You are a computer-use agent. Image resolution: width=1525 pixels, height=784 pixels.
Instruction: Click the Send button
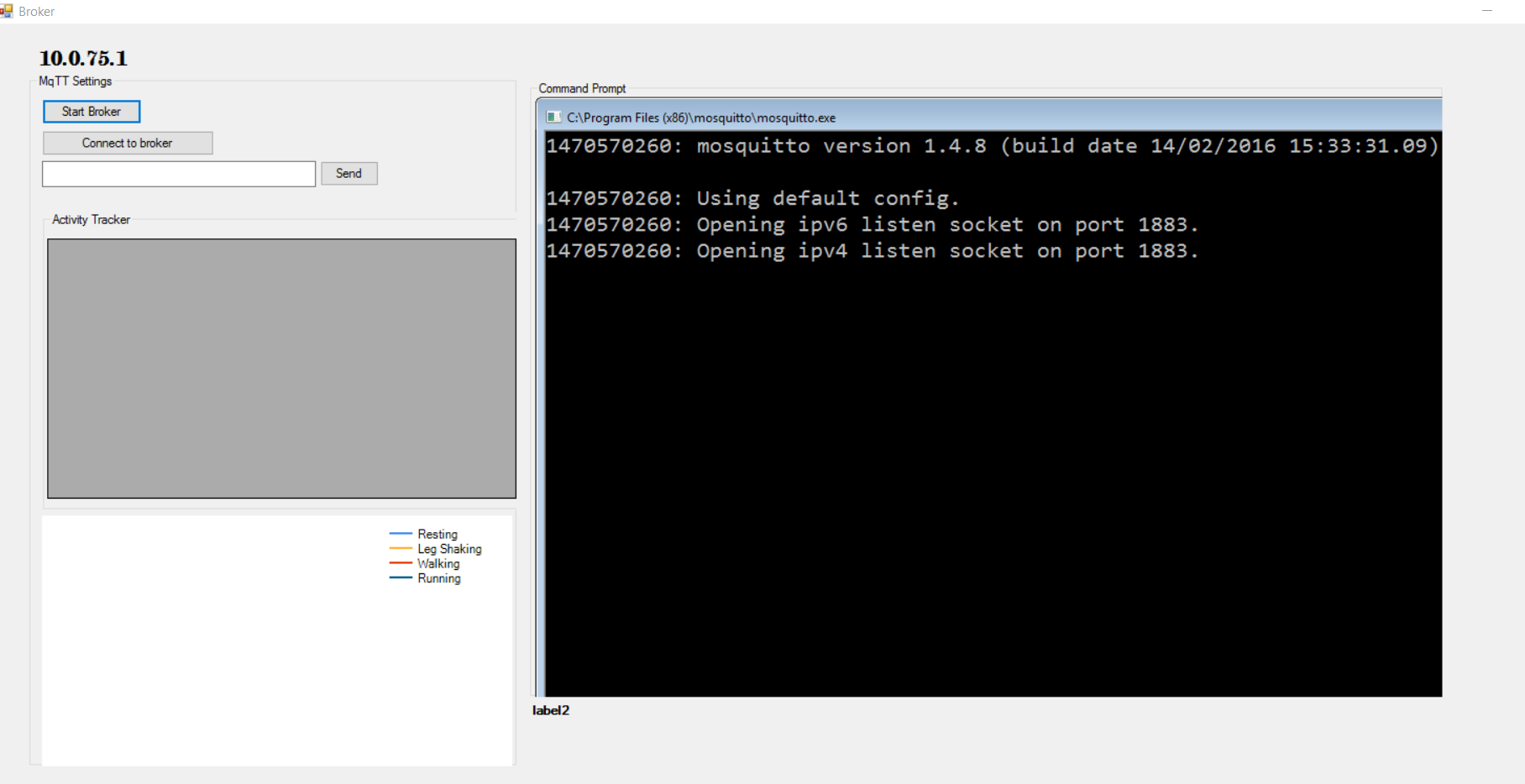pos(349,173)
